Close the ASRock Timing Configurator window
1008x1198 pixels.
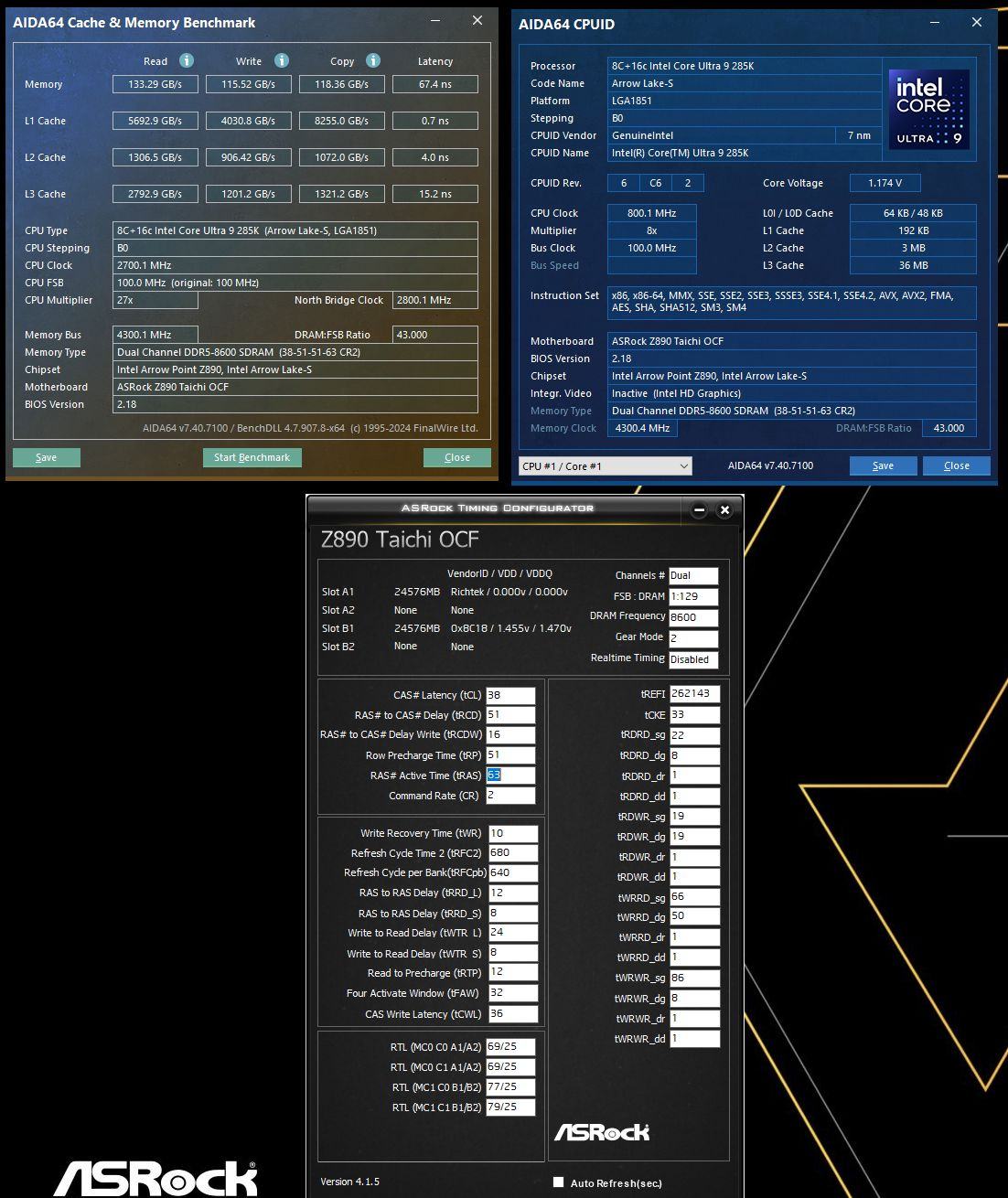[x=724, y=509]
